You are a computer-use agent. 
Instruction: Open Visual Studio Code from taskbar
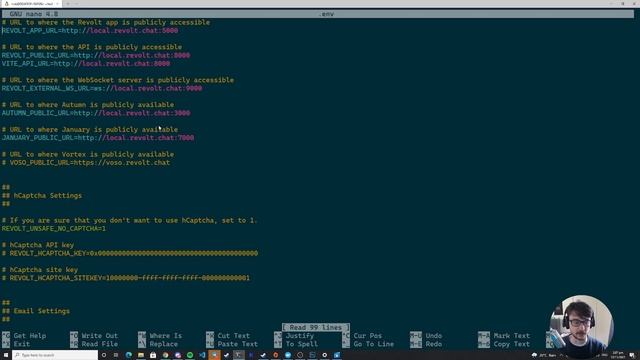(x=202, y=355)
